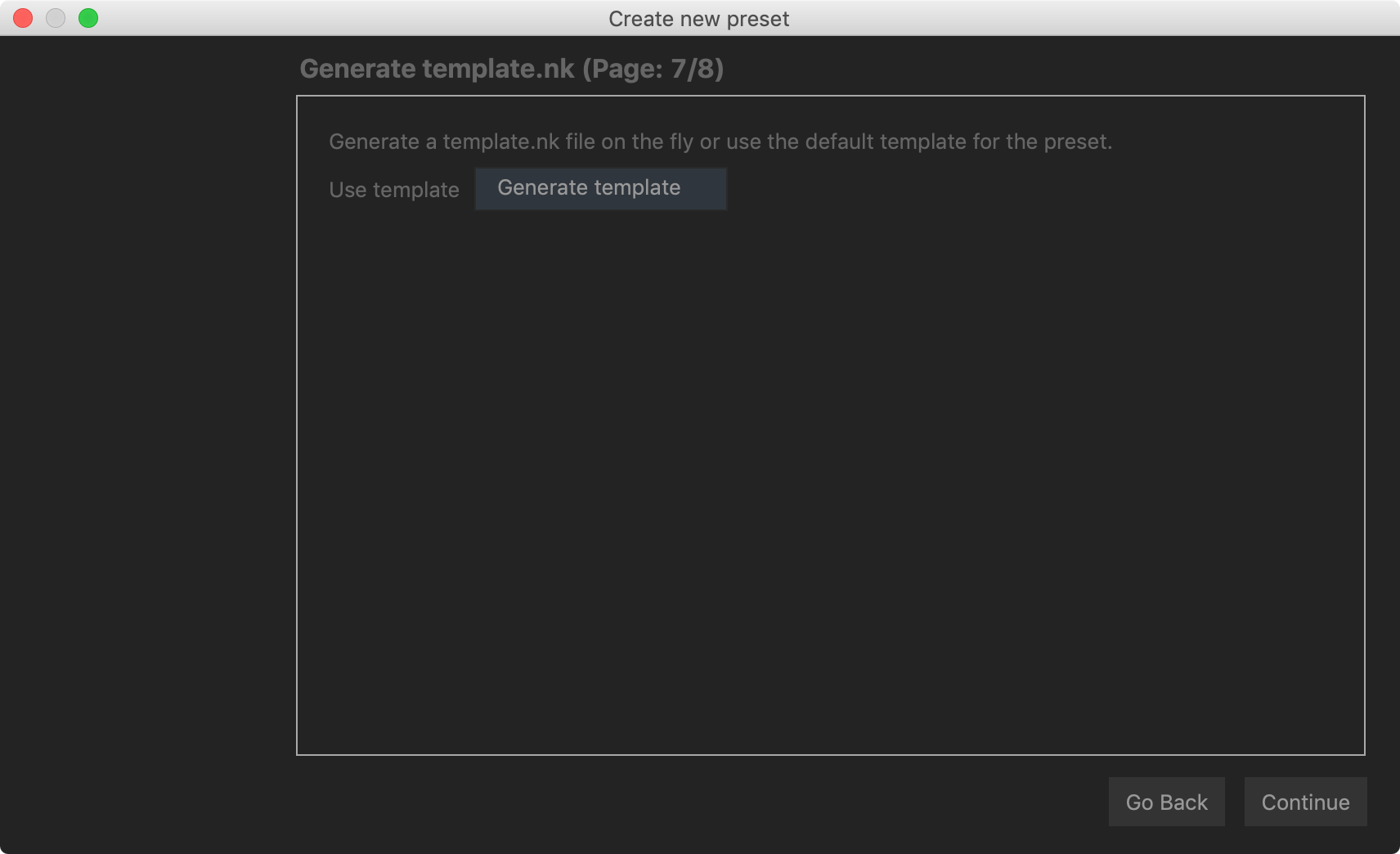Screen dimensions: 1400x854
Task: Close the Create new preset window
Action: 23,18
